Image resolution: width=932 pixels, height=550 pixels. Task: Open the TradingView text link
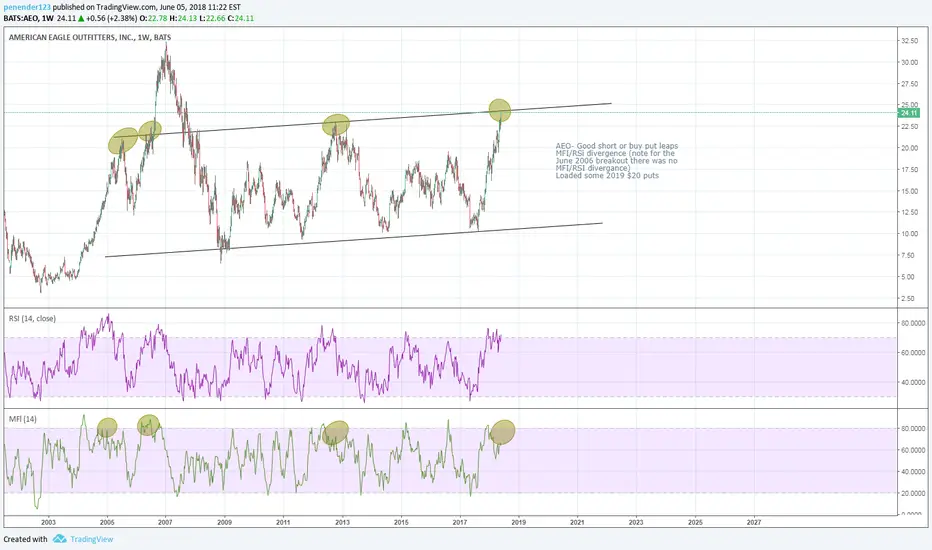(92, 539)
